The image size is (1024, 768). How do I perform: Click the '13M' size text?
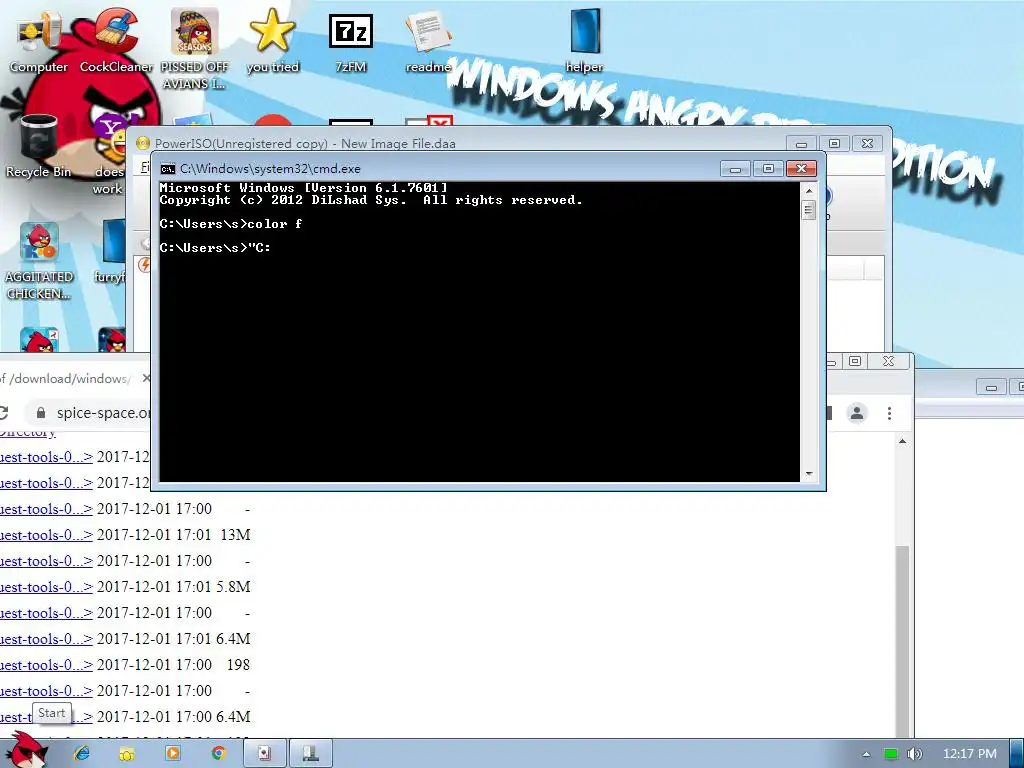(x=235, y=535)
